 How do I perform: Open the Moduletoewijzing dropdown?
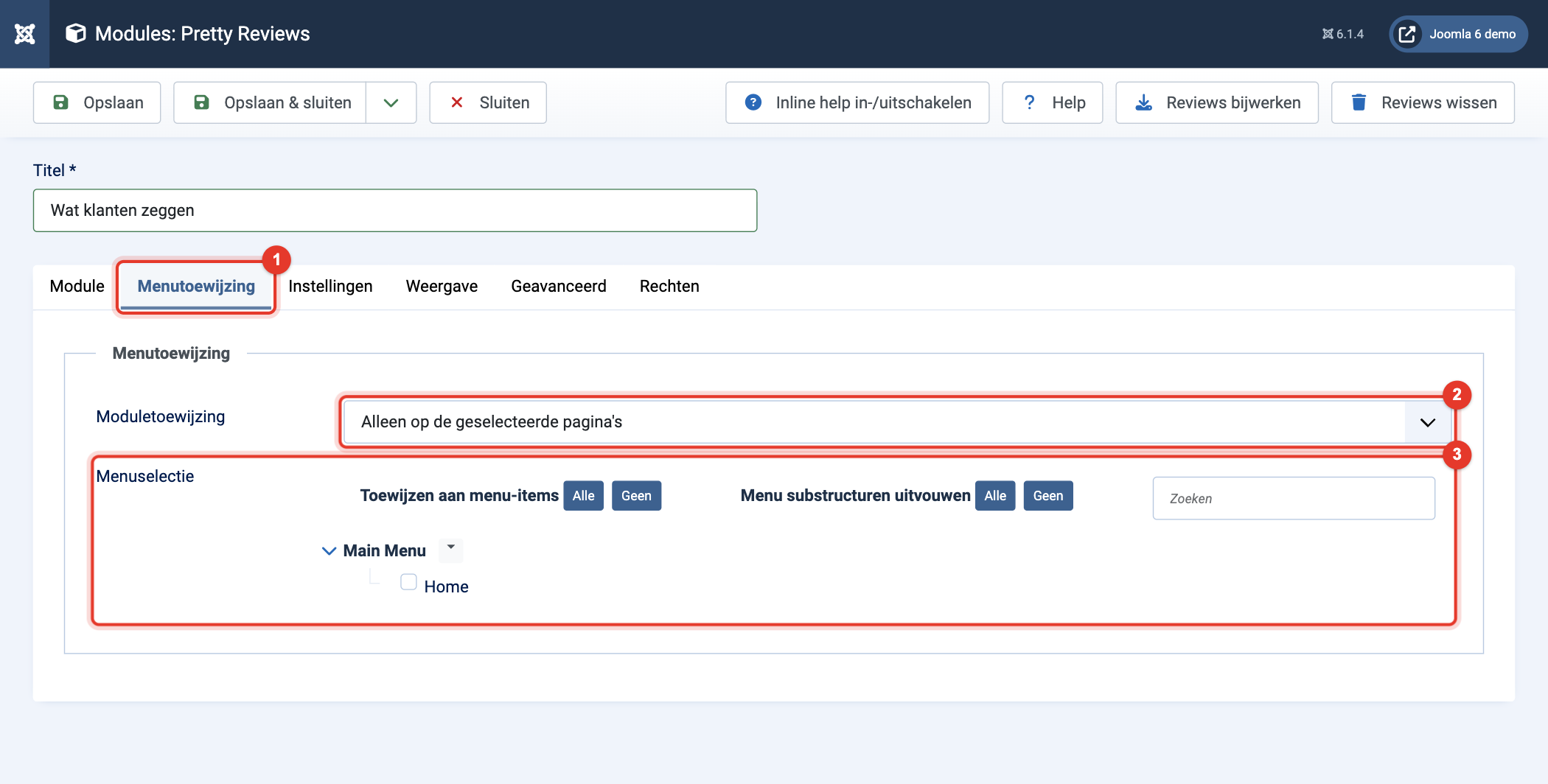click(897, 422)
